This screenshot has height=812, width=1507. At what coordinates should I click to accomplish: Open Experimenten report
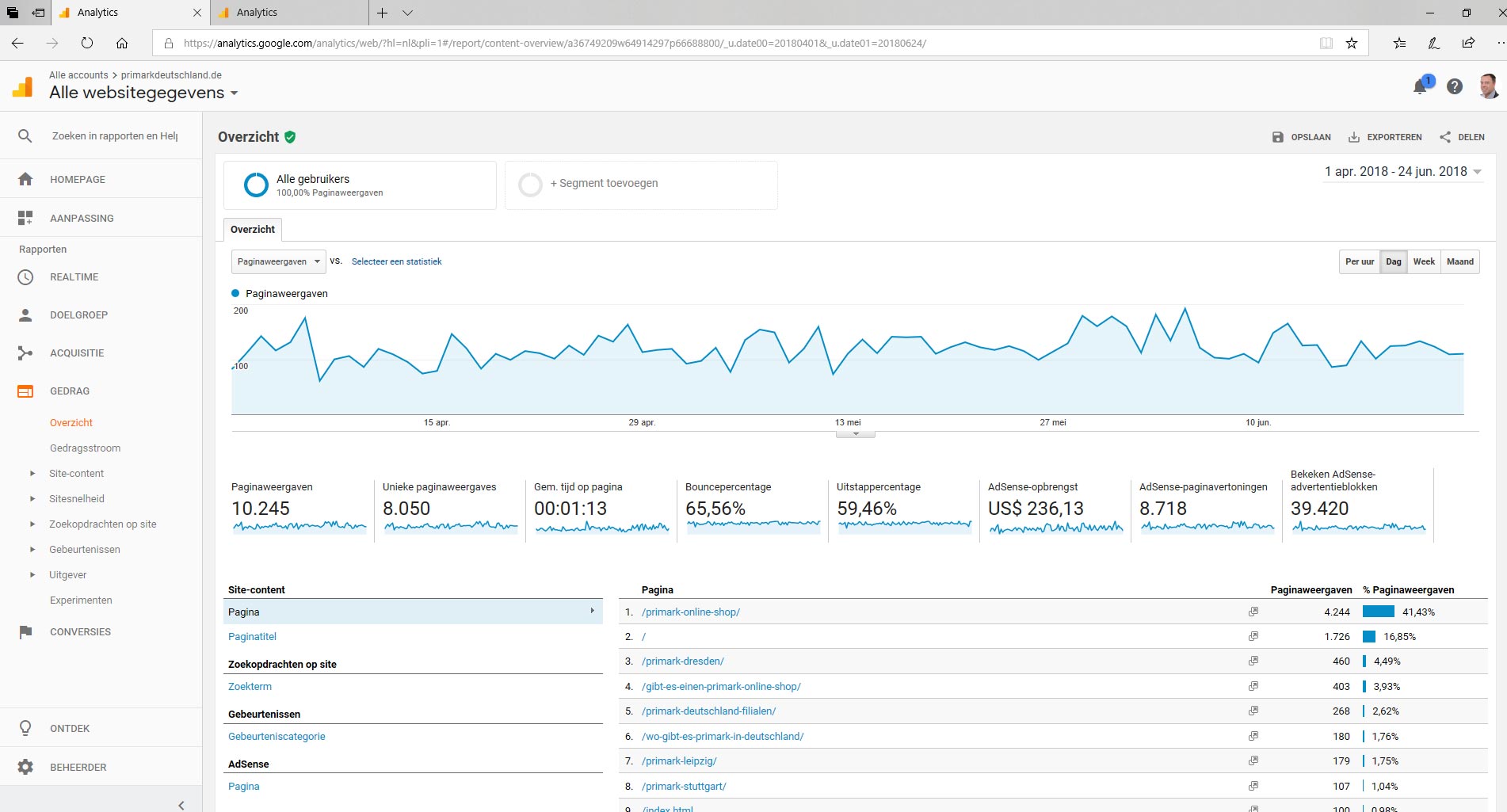click(x=81, y=600)
